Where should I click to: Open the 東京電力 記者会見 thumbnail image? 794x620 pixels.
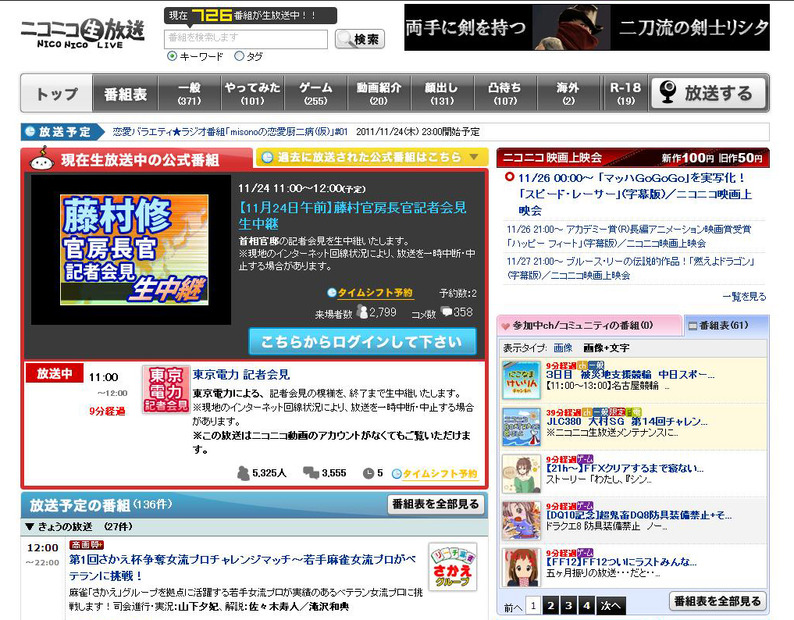pyautogui.click(x=166, y=389)
